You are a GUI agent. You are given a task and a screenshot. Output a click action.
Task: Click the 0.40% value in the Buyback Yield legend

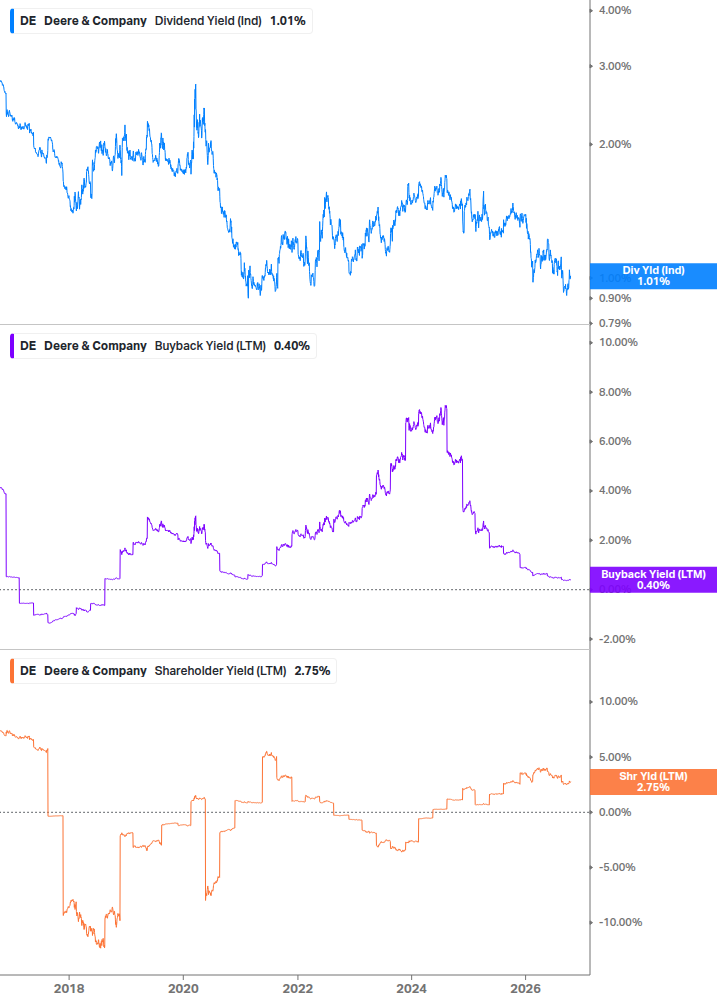(x=292, y=346)
